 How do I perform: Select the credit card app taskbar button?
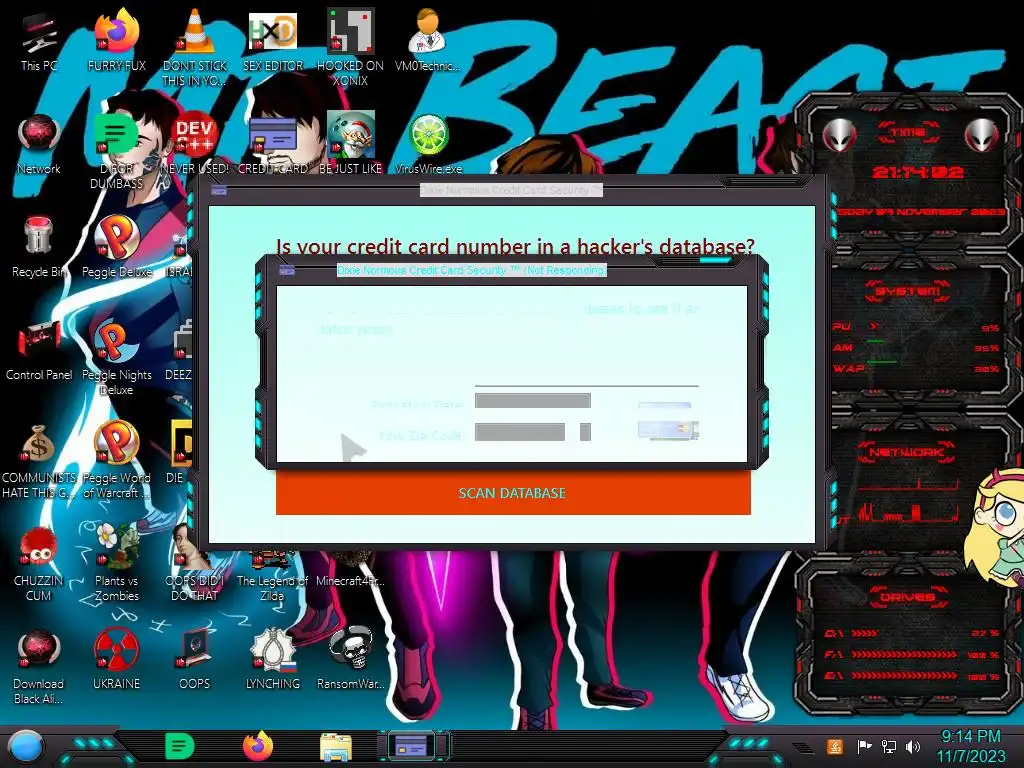click(413, 746)
